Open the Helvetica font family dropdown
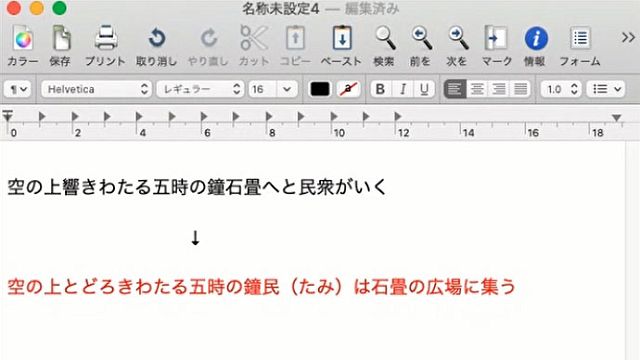This screenshot has width=640, height=360. click(96, 89)
